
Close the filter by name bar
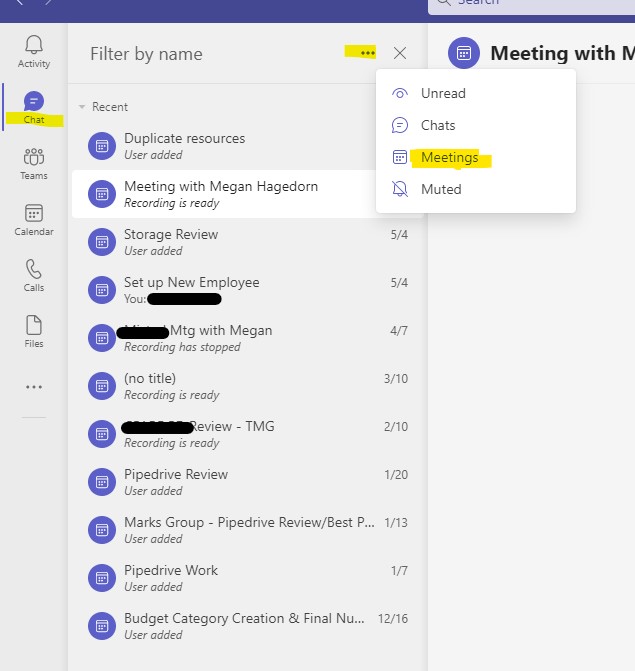[x=400, y=53]
